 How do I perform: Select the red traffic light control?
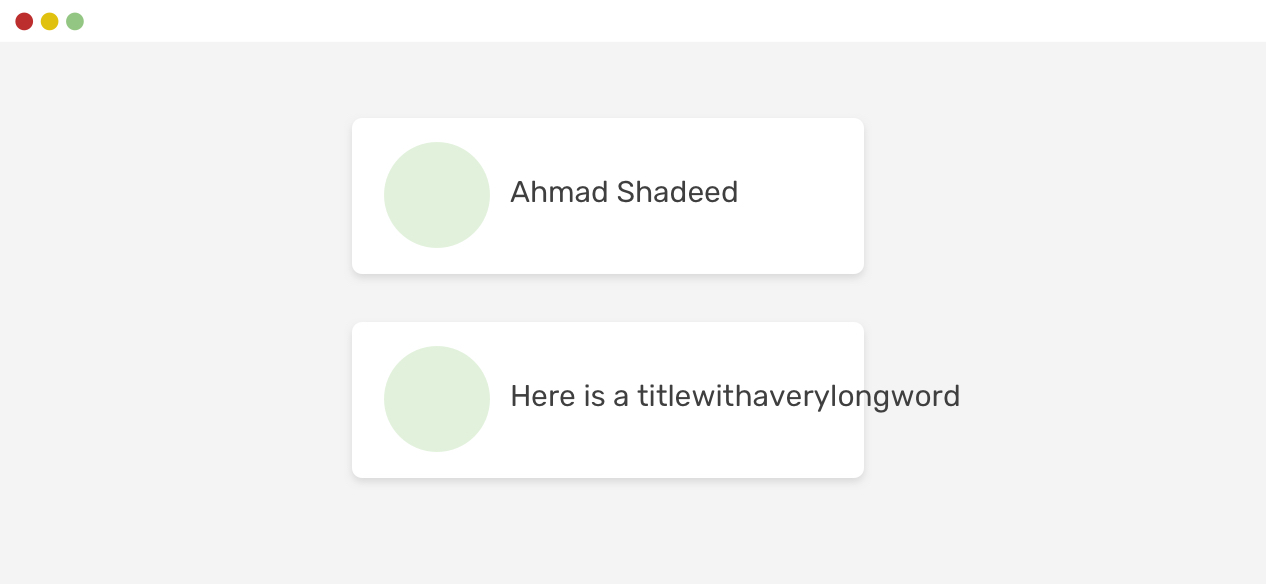pyautogui.click(x=24, y=20)
